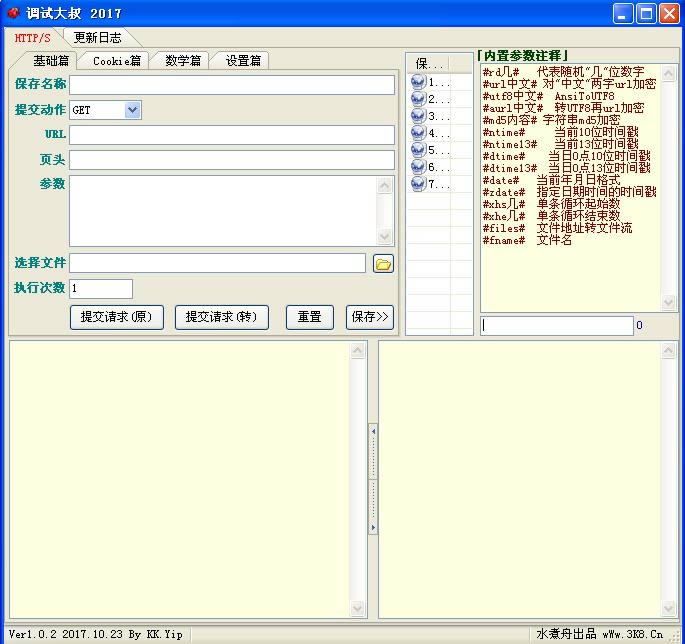The image size is (685, 644).
Task: Select saved item icon in row 1
Action: point(418,82)
